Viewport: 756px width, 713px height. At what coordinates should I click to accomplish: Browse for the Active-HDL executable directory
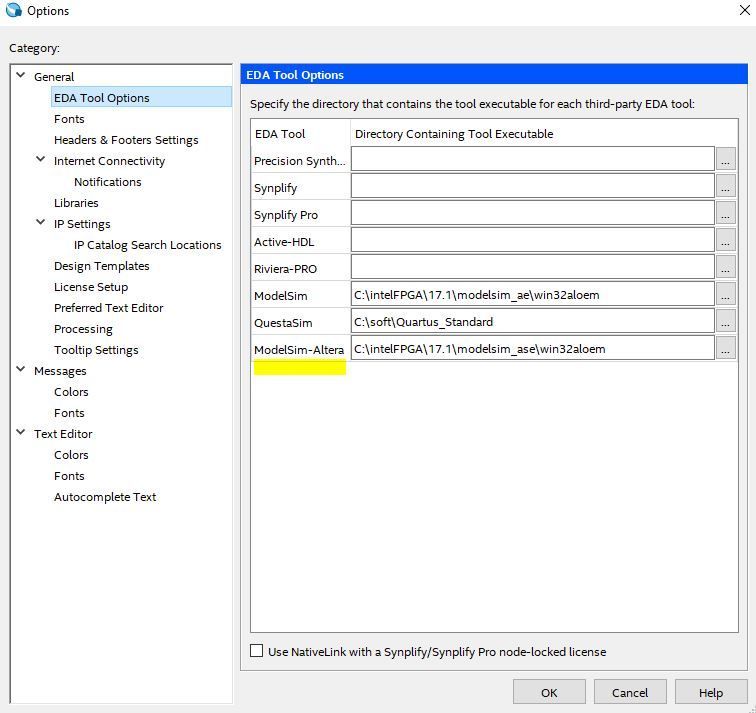click(x=726, y=240)
